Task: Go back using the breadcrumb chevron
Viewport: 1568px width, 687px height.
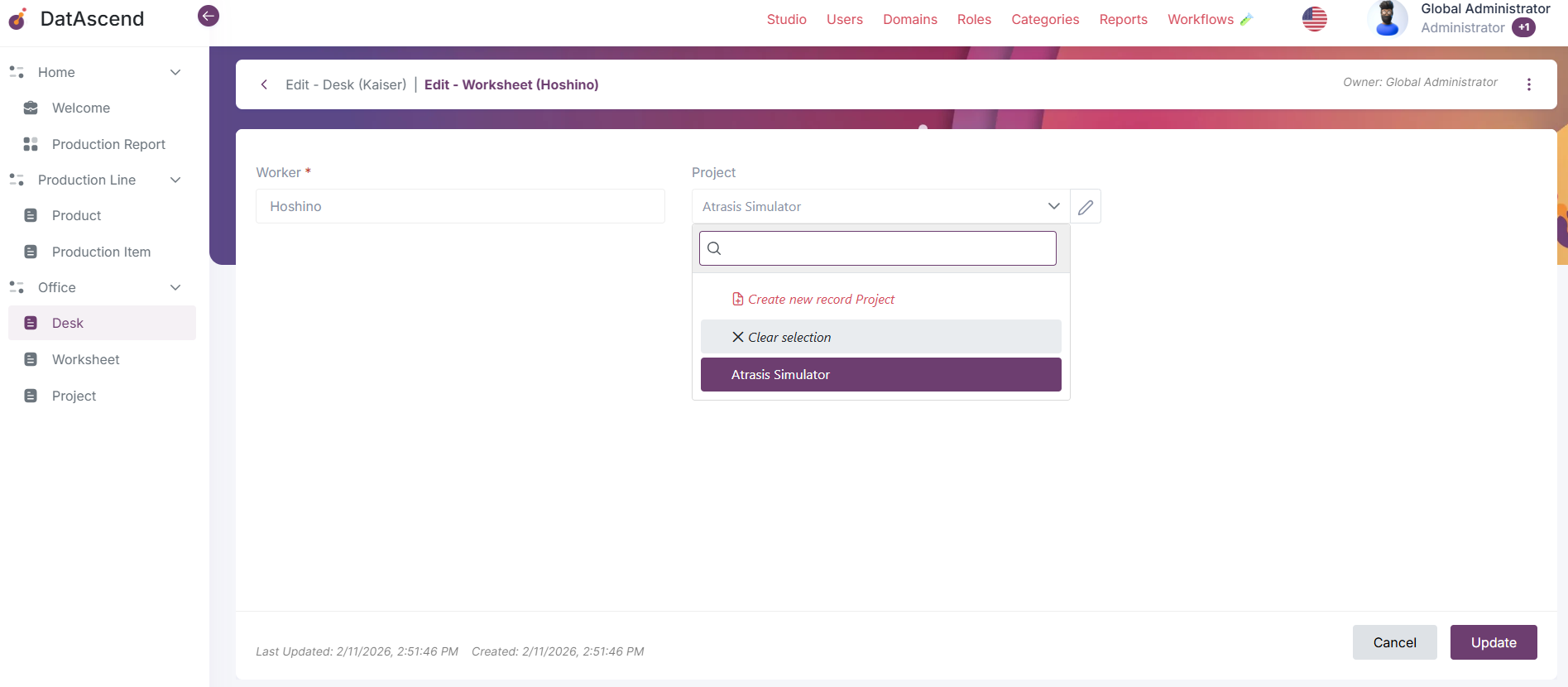Action: click(x=264, y=84)
